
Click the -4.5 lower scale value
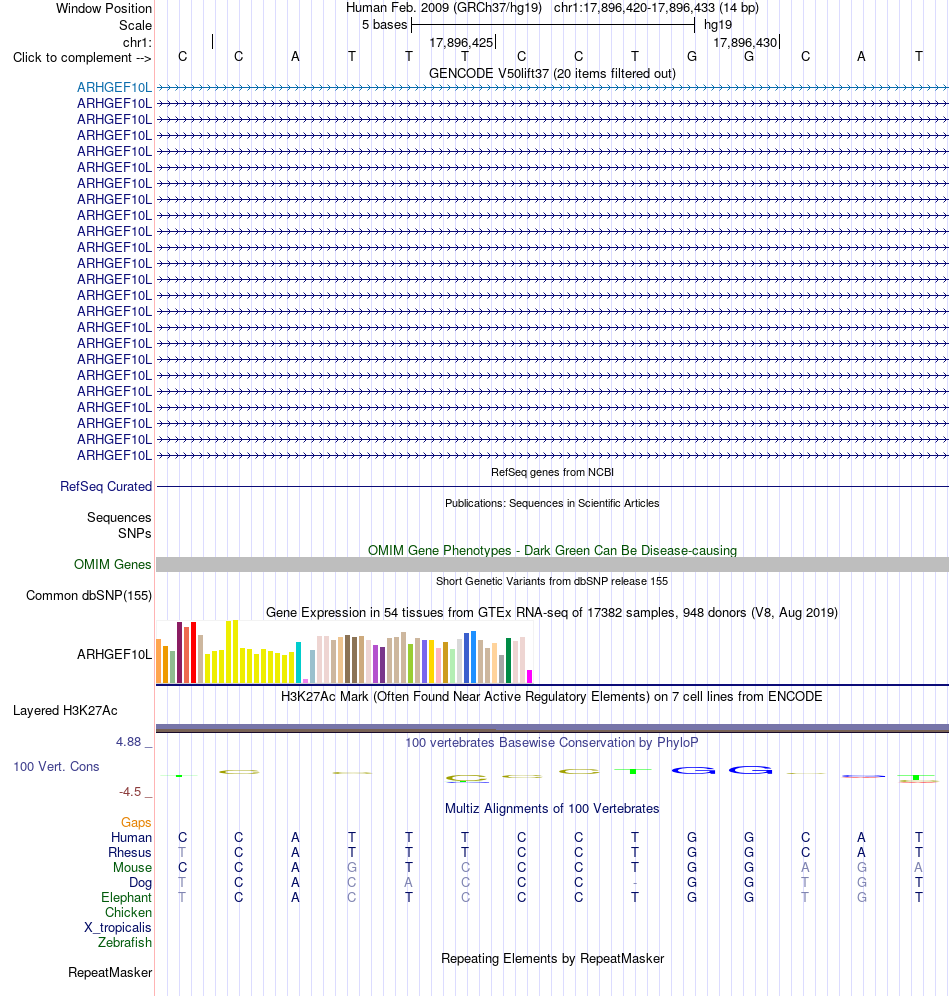coord(130,791)
